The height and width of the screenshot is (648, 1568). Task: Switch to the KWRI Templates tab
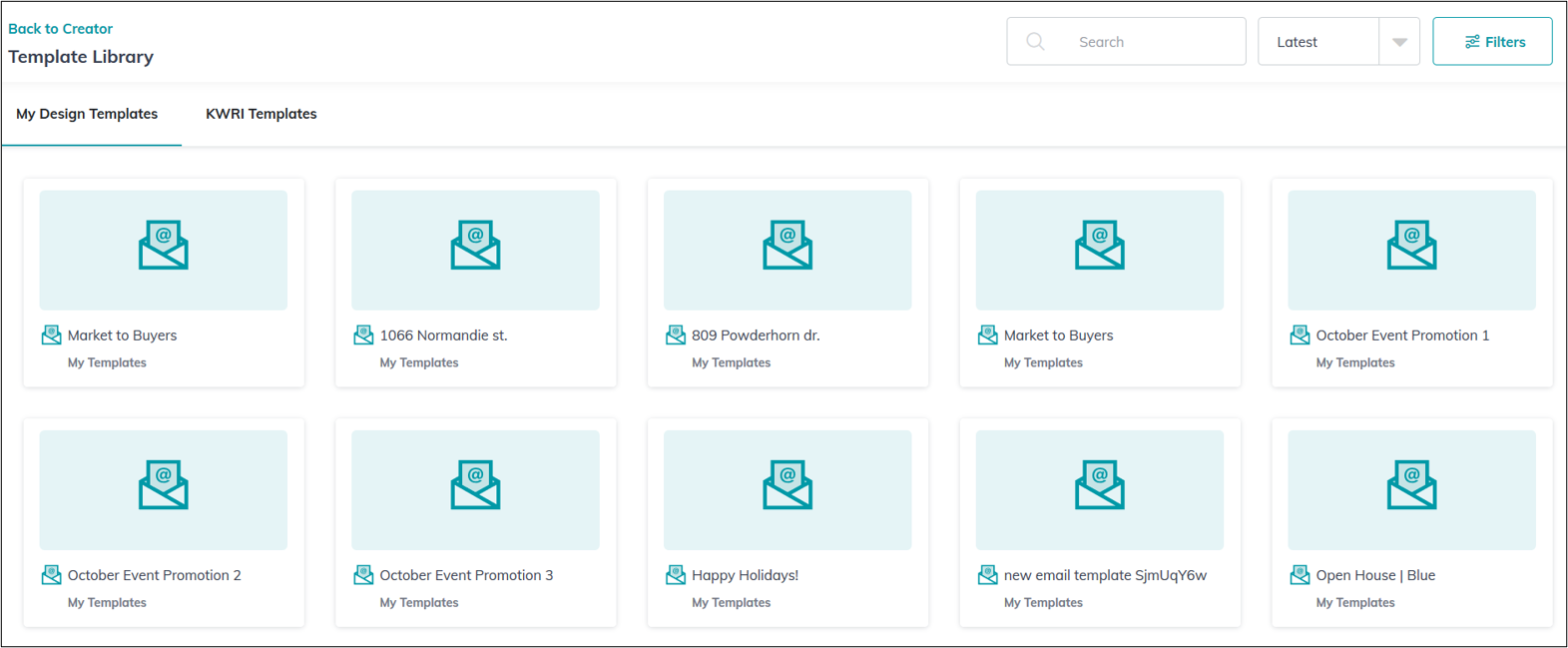click(x=261, y=114)
